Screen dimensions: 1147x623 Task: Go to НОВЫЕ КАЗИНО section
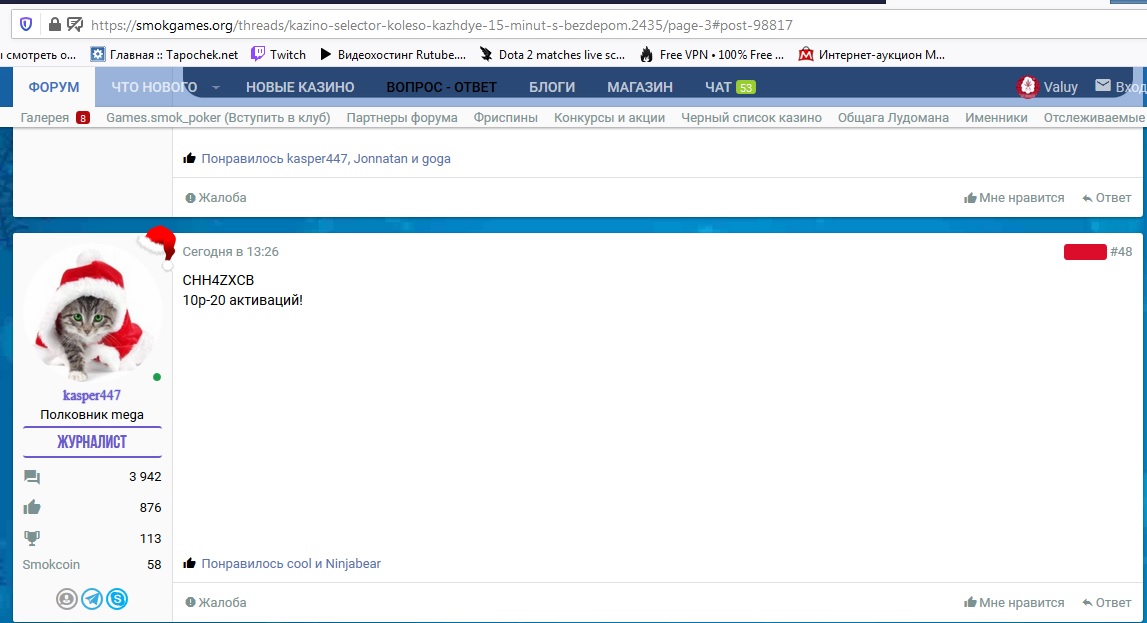point(300,87)
